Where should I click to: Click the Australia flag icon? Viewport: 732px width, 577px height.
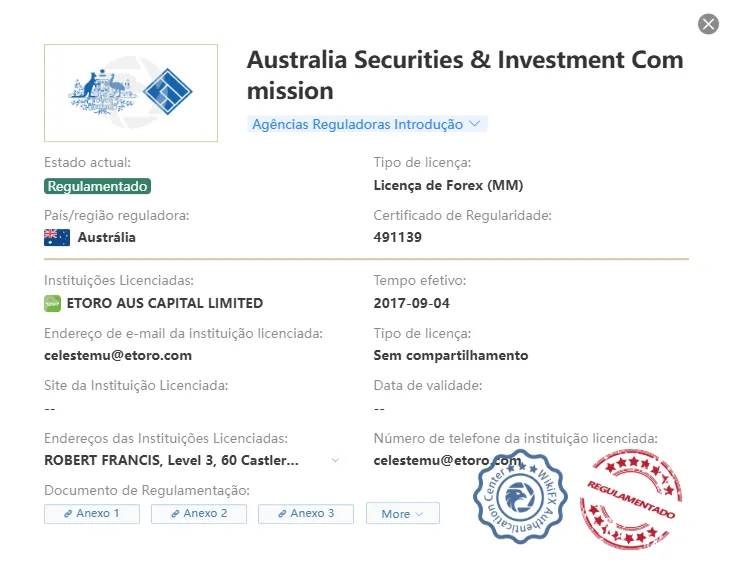[57, 238]
